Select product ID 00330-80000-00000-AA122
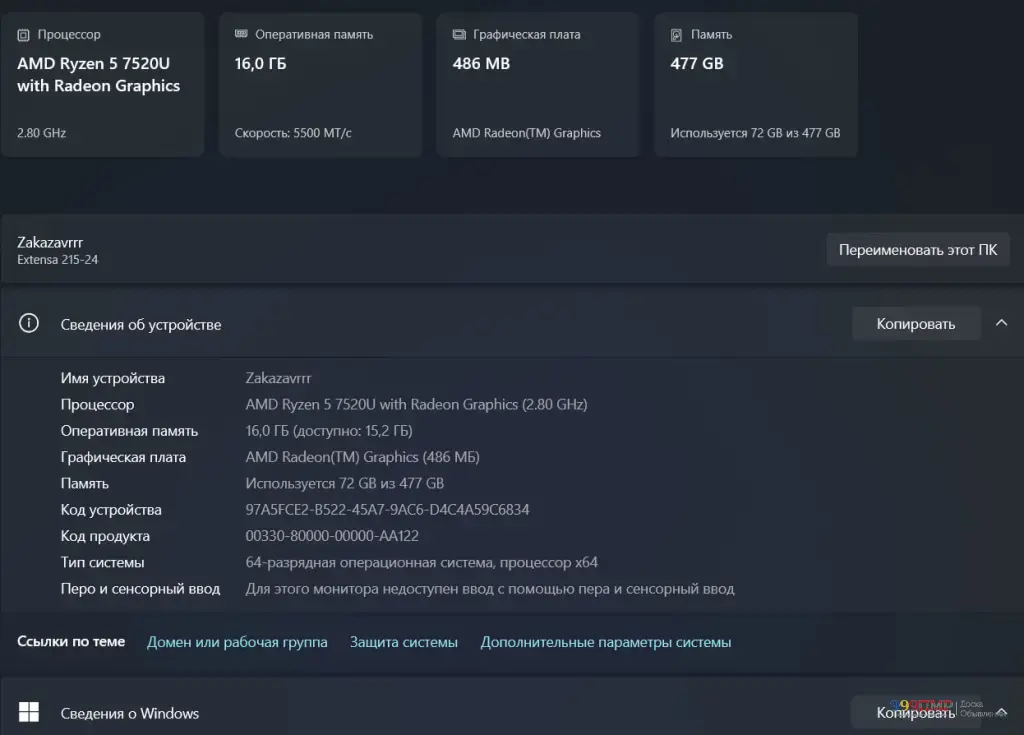This screenshot has width=1024, height=735. click(332, 536)
